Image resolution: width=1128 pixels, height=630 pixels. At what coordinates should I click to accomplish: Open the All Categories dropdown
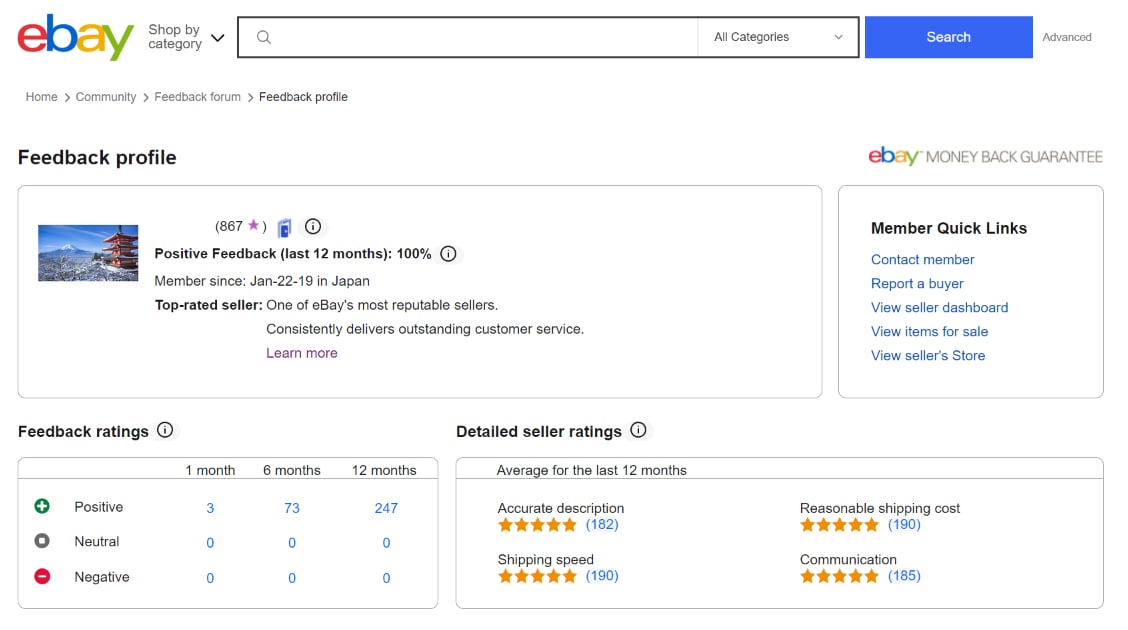778,37
